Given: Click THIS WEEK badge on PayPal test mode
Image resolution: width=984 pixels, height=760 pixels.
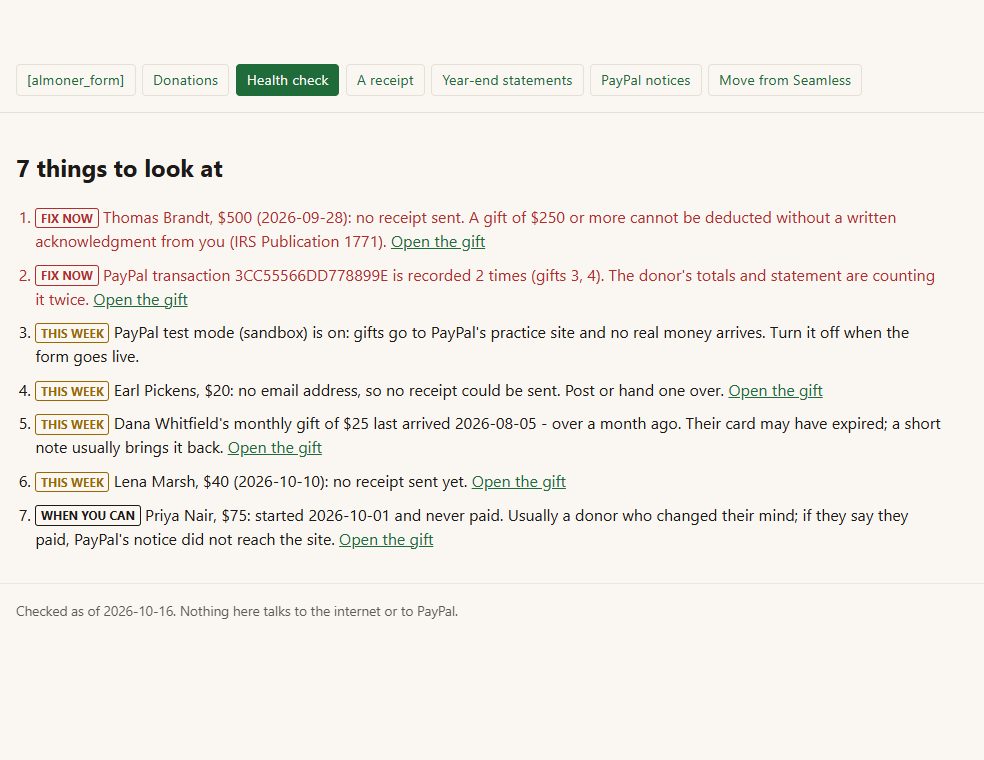Looking at the screenshot, I should (x=72, y=333).
